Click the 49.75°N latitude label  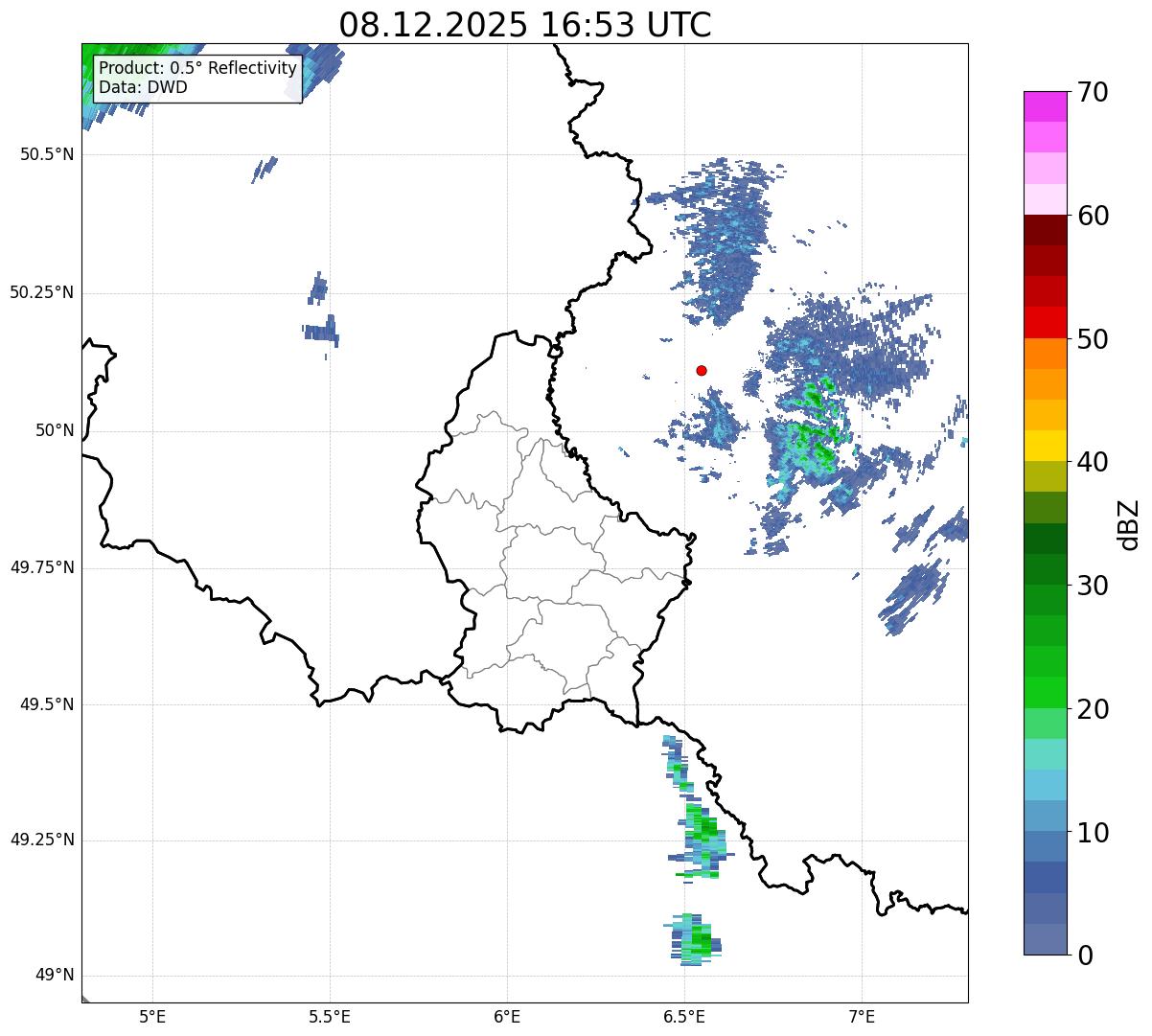(x=42, y=567)
